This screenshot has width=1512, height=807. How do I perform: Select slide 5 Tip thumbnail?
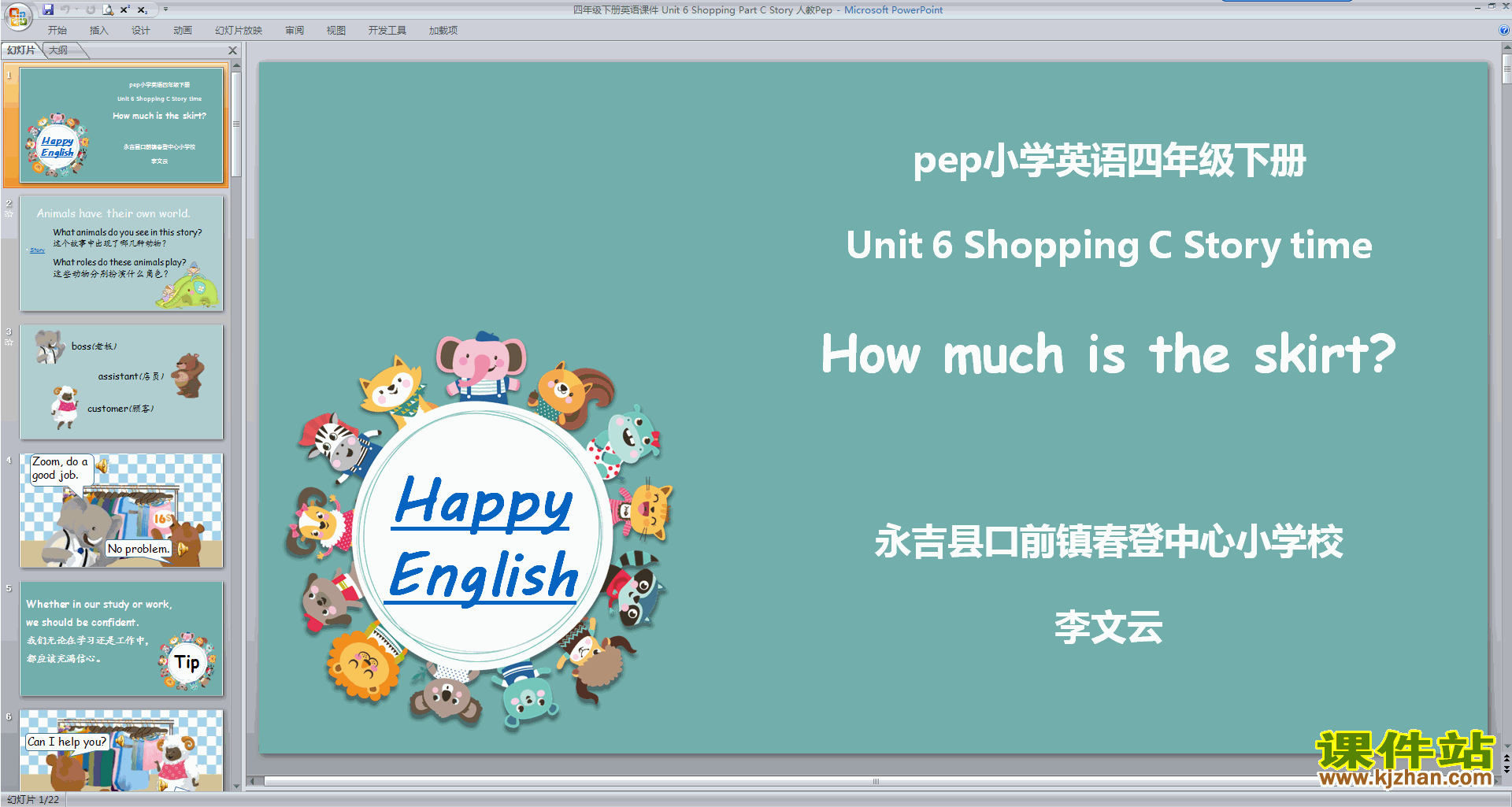point(122,639)
